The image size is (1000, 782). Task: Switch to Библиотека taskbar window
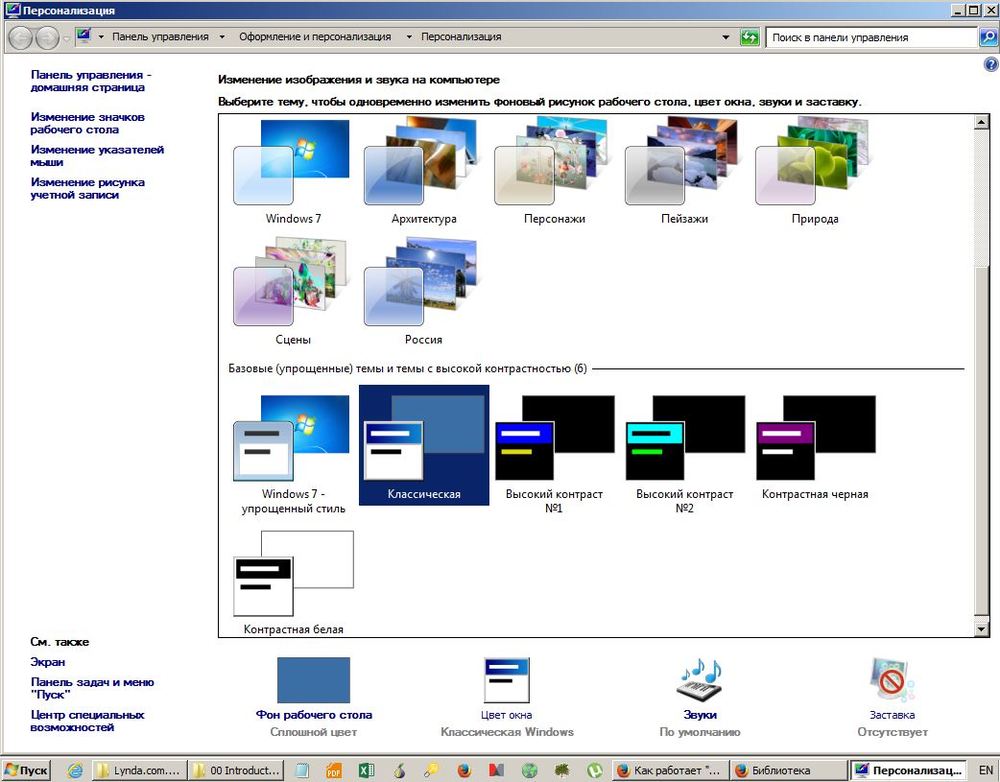pyautogui.click(x=787, y=770)
